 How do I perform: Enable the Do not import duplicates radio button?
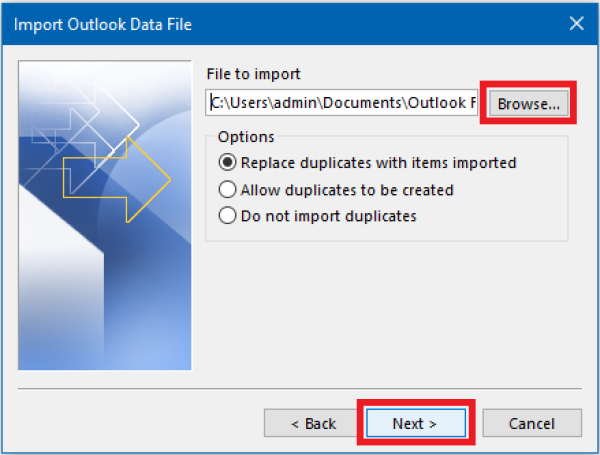click(227, 215)
